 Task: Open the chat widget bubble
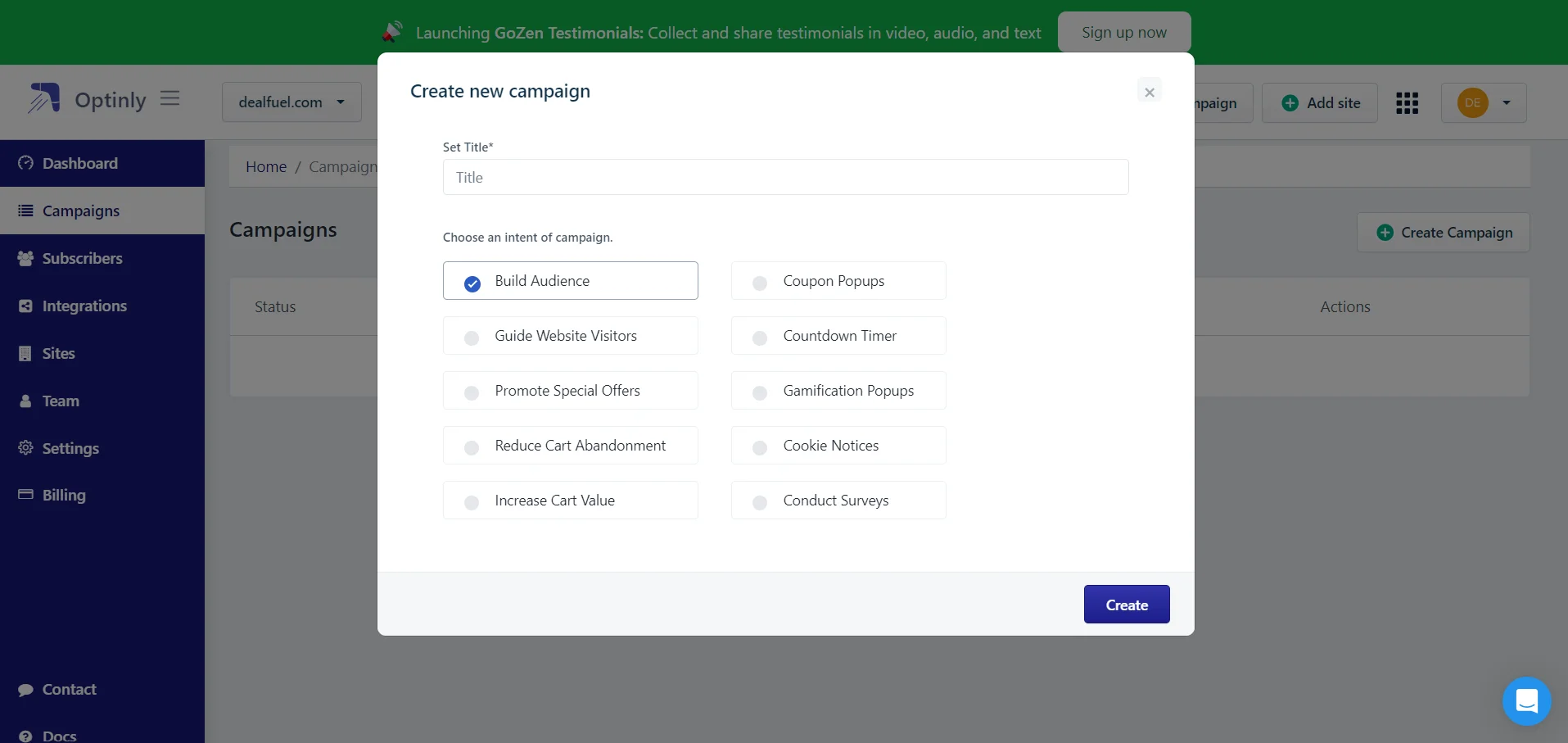tap(1525, 700)
